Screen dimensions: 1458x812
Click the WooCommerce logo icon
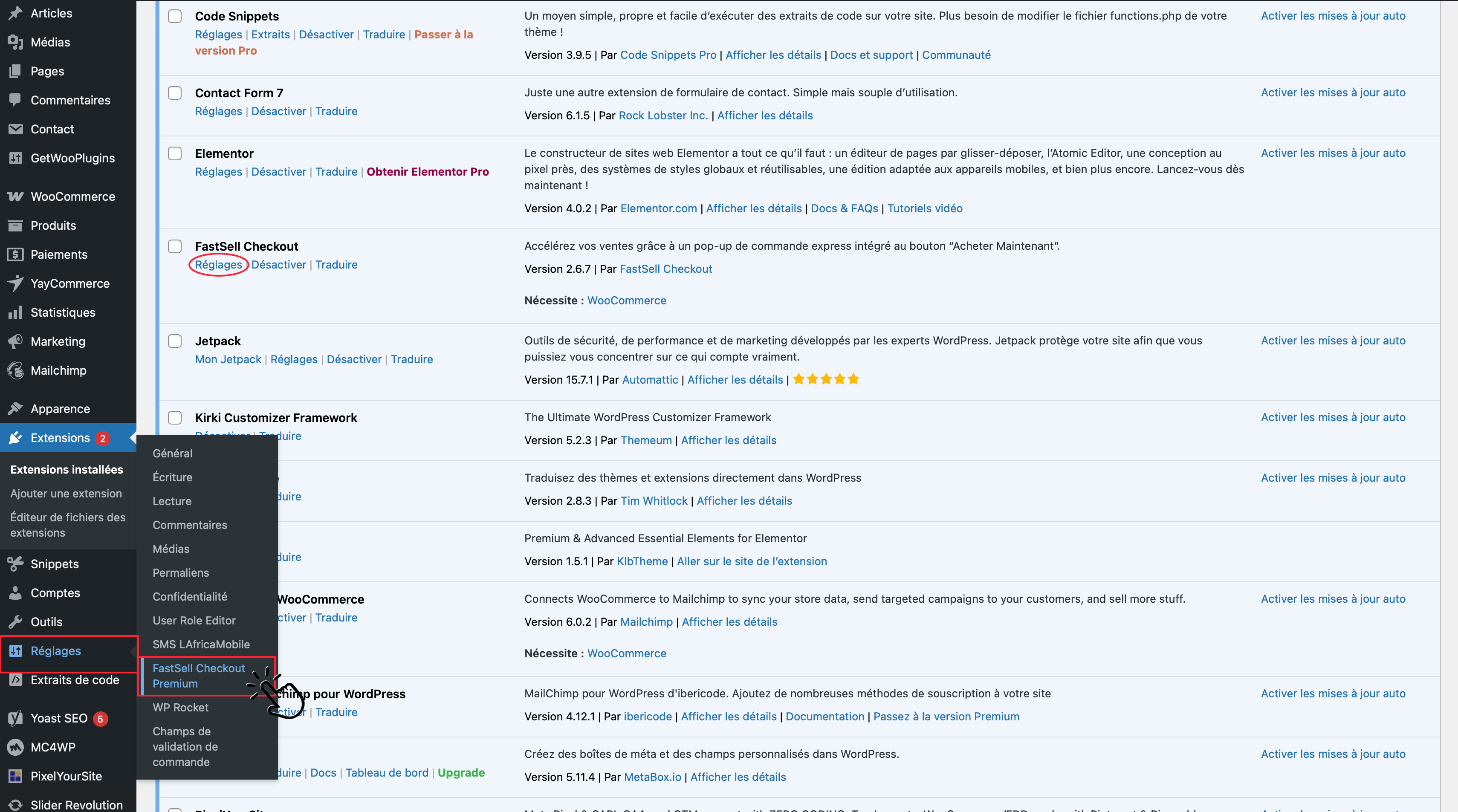[15, 196]
